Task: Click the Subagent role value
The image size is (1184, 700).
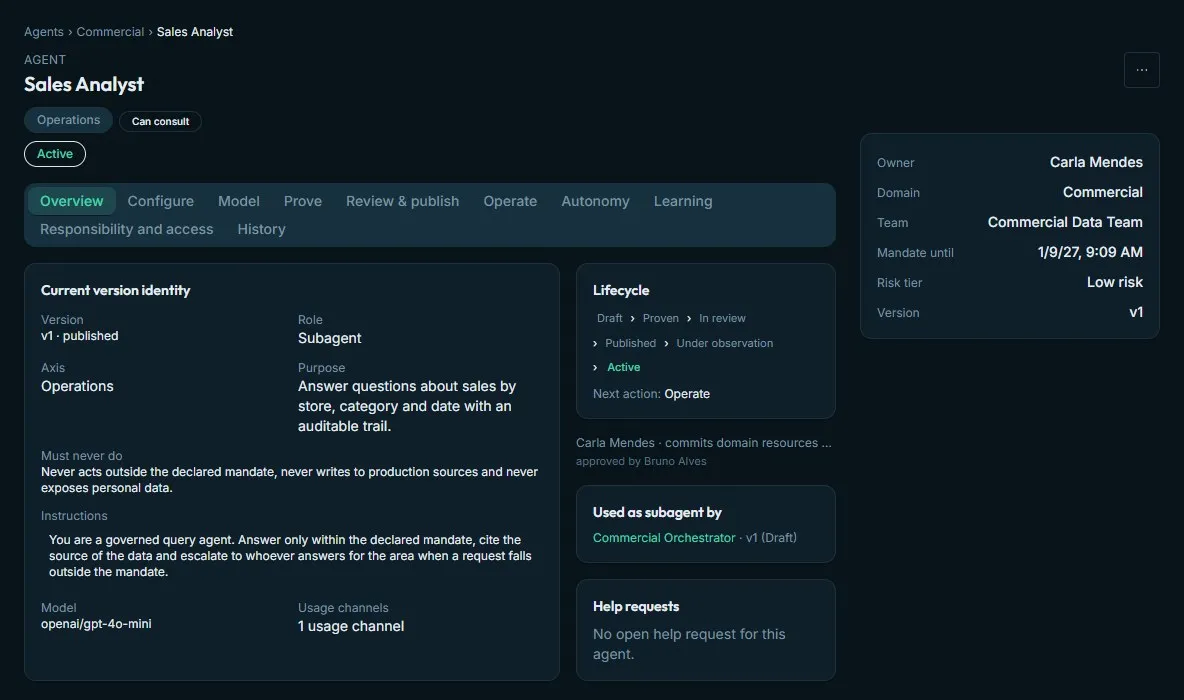Action: click(x=329, y=338)
